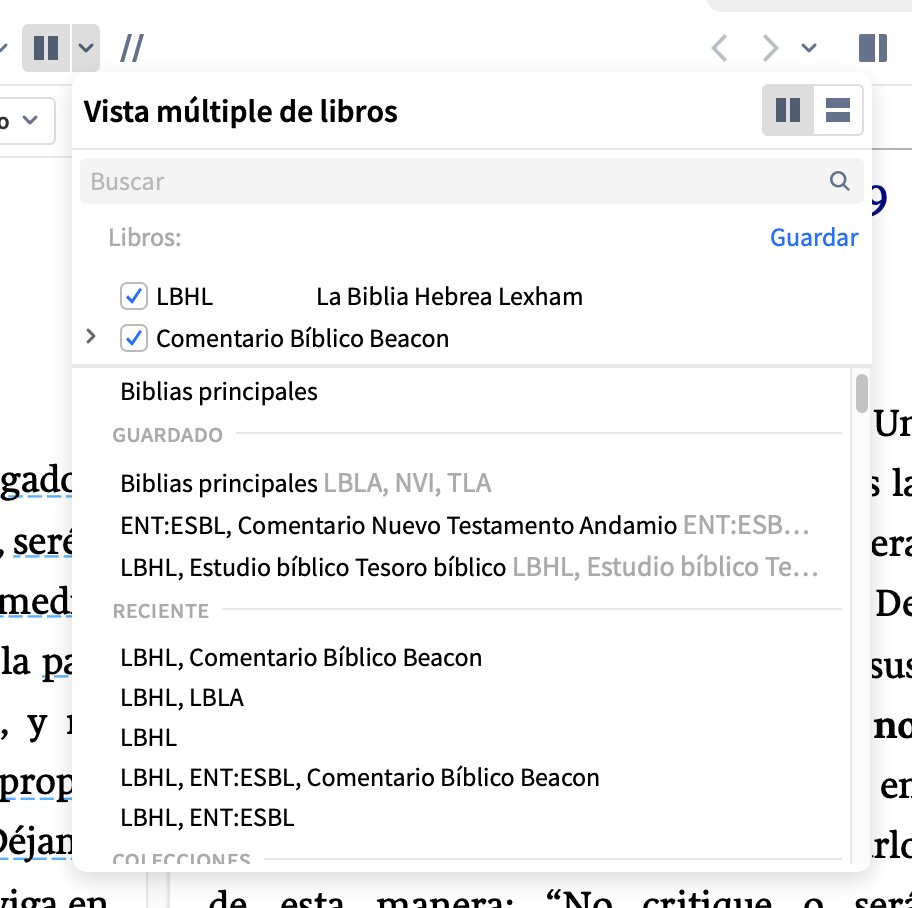Uncheck the LBHL checkbox

point(133,296)
